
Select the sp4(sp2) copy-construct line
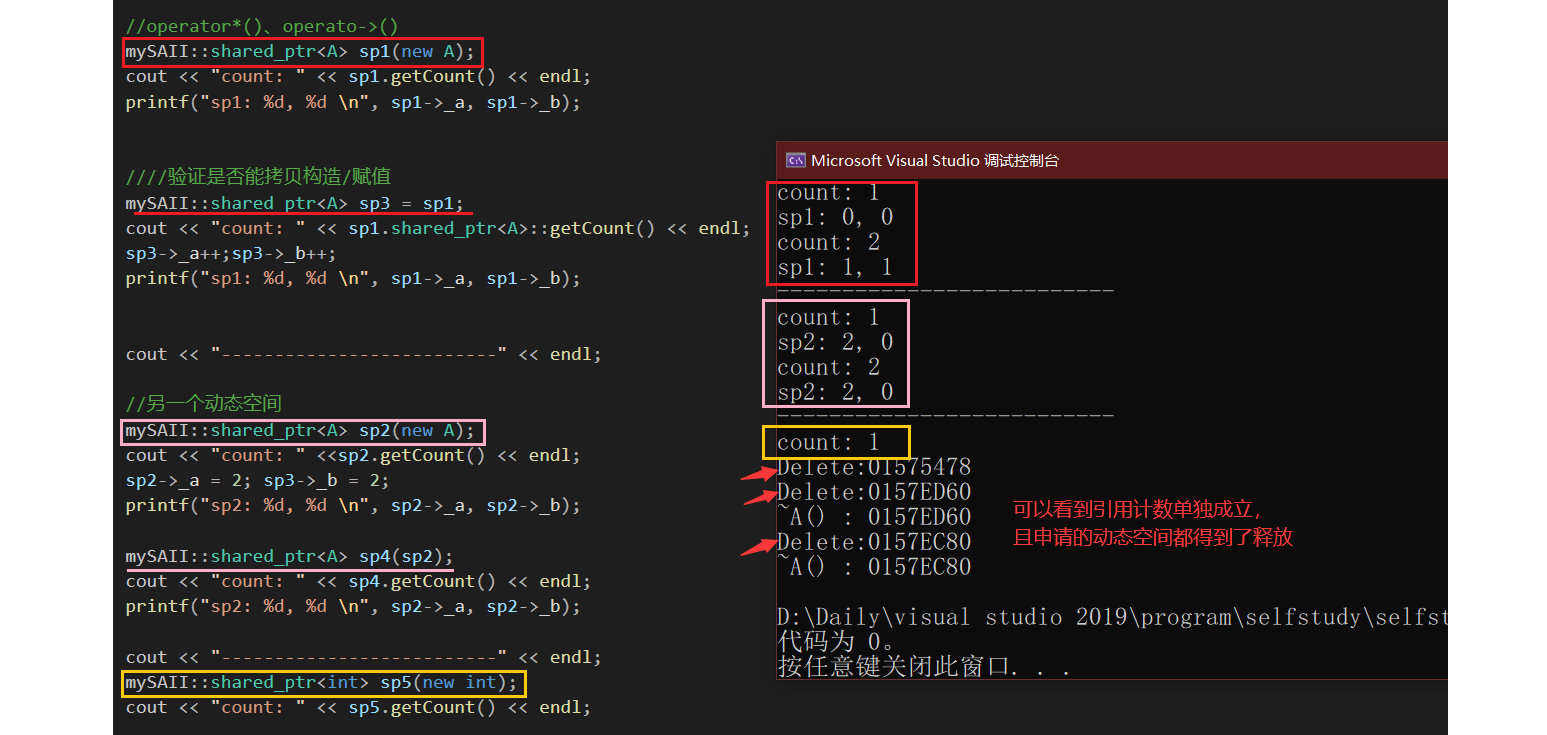pos(290,556)
